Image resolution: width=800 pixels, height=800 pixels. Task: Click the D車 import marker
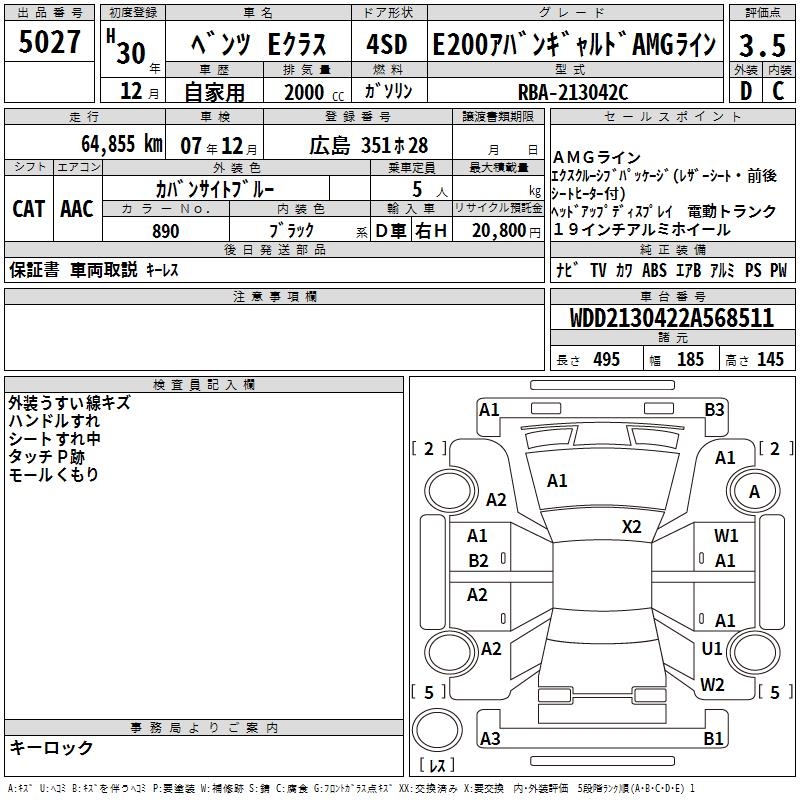point(391,231)
